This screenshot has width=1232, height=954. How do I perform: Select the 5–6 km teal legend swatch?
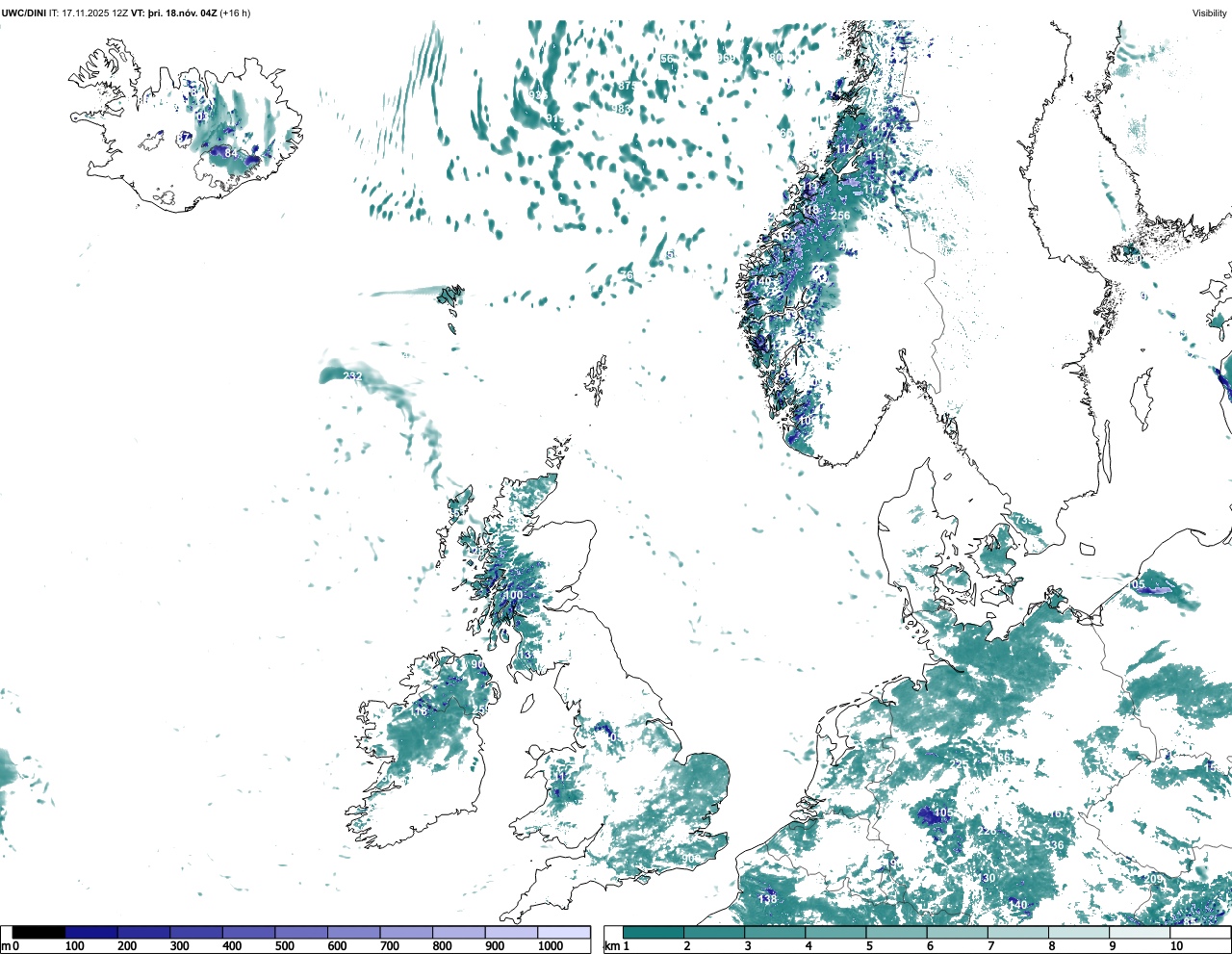[x=897, y=932]
